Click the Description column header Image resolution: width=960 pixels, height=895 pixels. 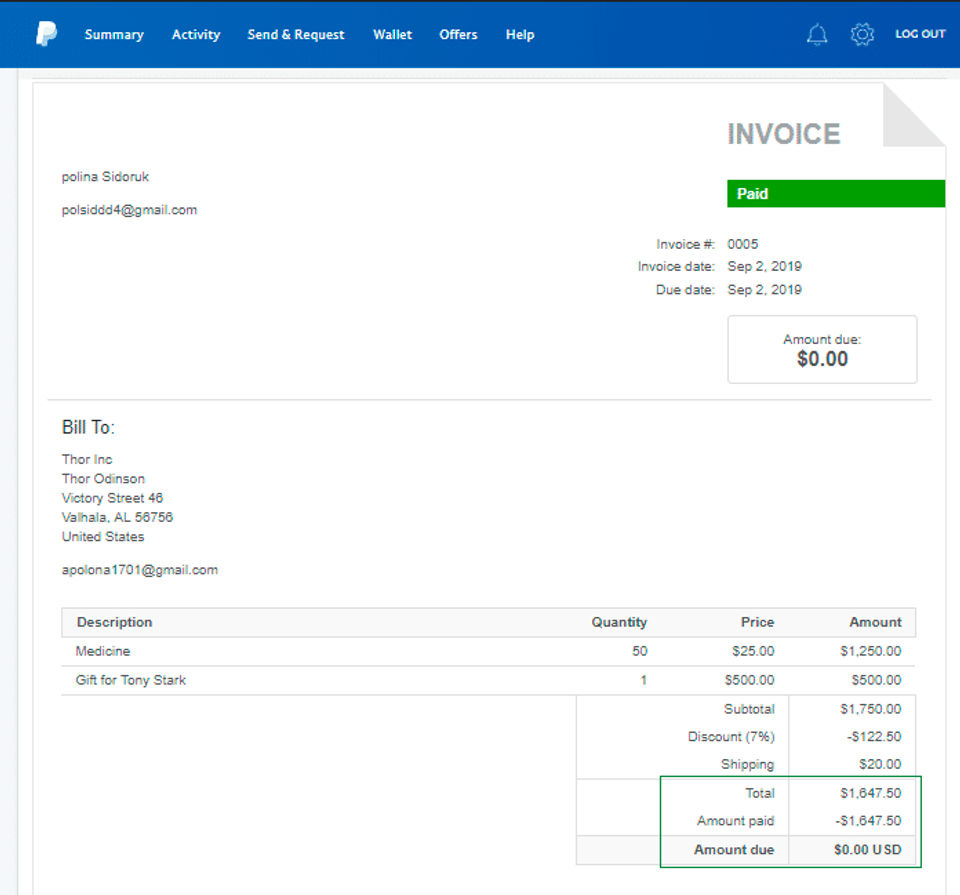pyautogui.click(x=114, y=622)
